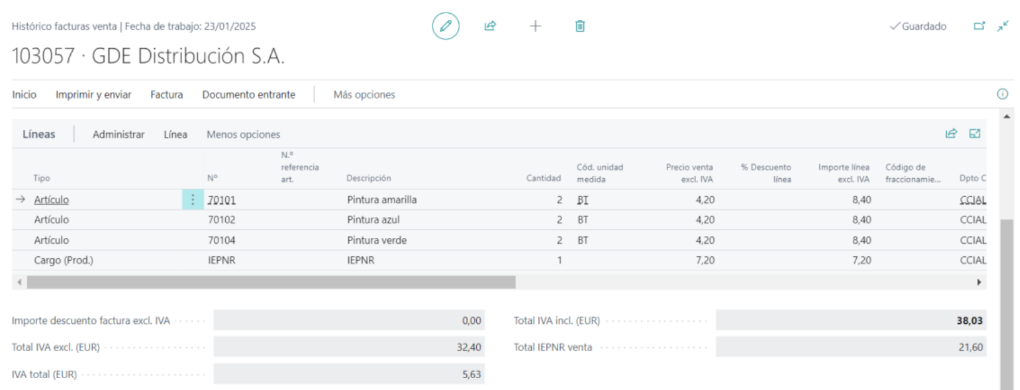Click the share icon in page header

[x=490, y=27]
